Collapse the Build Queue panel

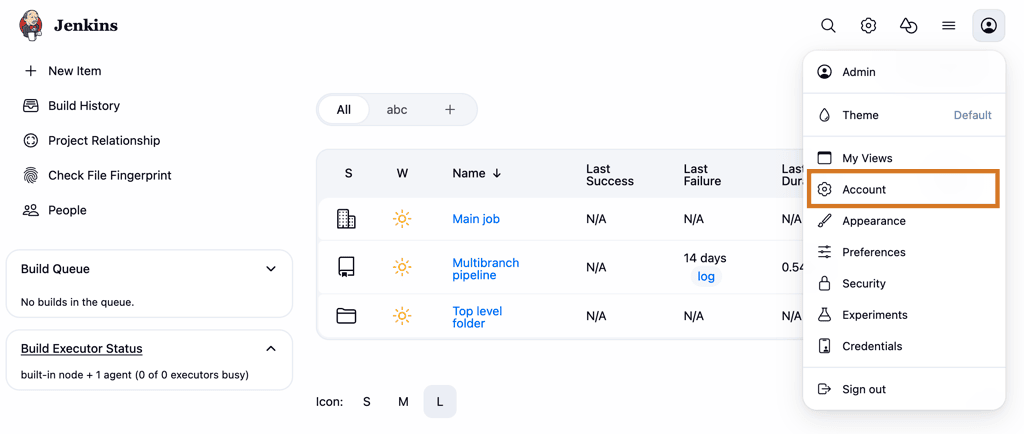[x=271, y=269]
